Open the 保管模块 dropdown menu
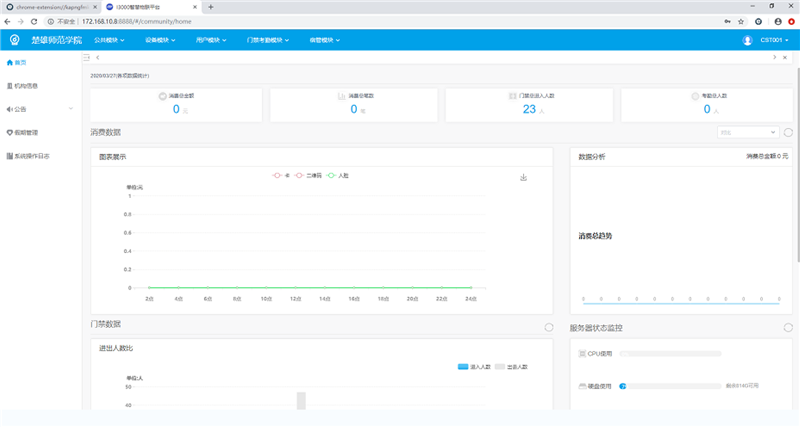The image size is (800, 427). click(x=324, y=40)
